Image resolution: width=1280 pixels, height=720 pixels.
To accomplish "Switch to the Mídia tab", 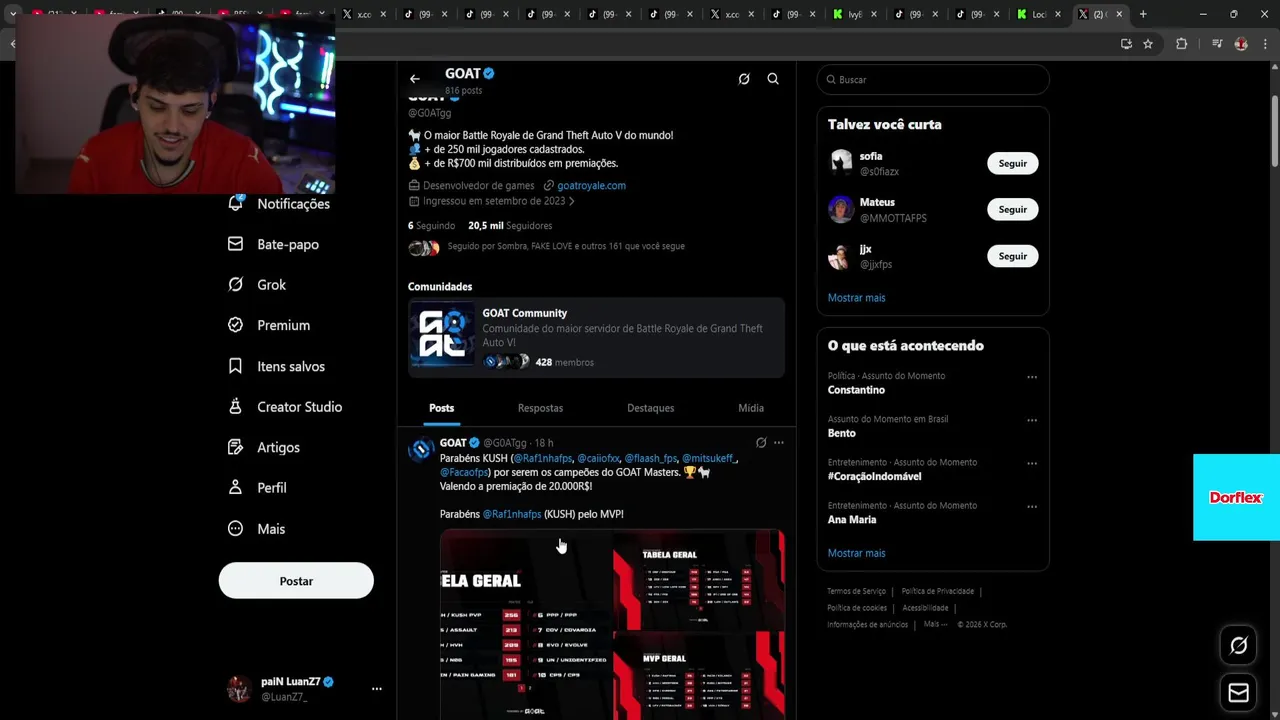I will (751, 408).
